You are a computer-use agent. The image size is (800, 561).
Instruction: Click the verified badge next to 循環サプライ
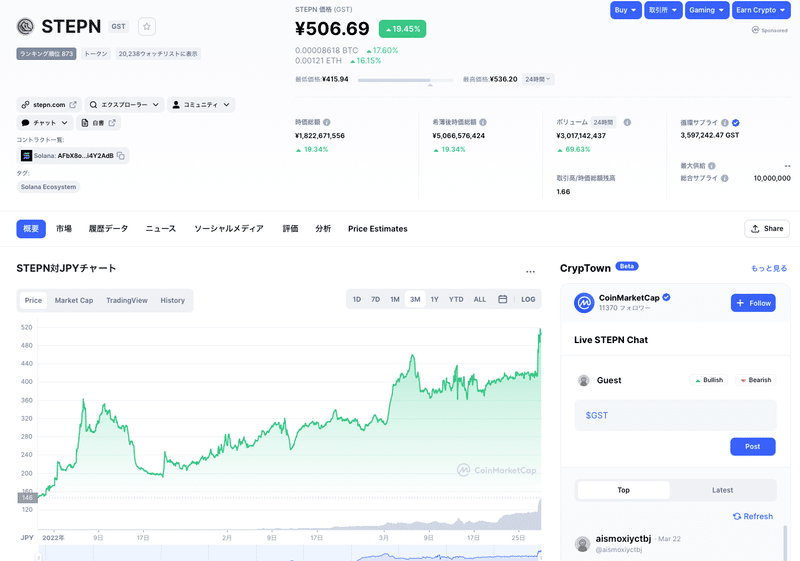[736, 122]
